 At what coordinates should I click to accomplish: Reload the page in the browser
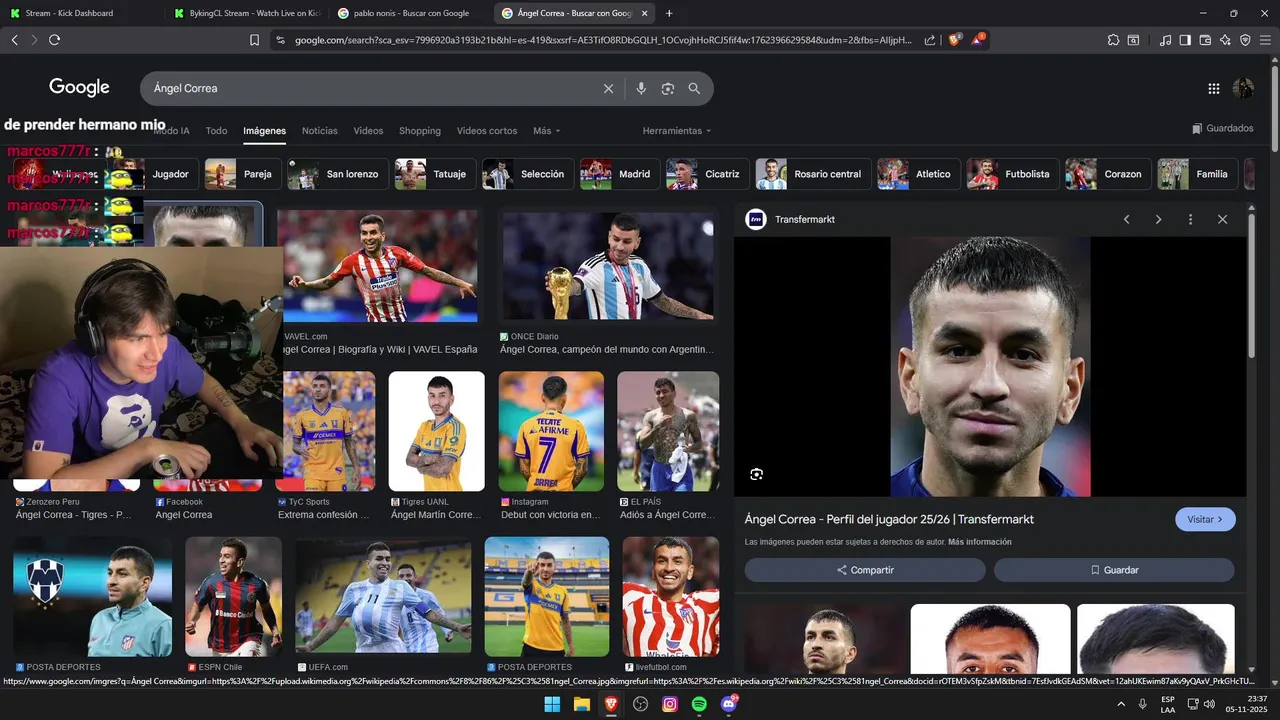[54, 40]
